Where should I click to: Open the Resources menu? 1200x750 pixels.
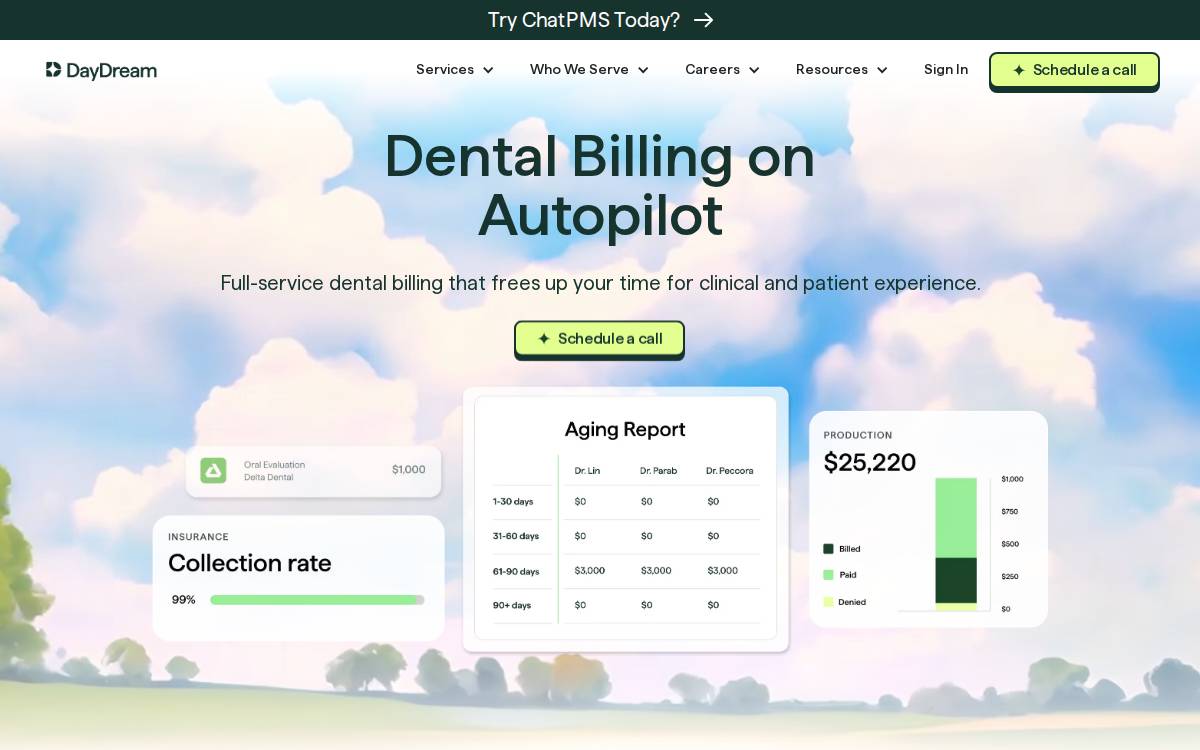click(842, 69)
